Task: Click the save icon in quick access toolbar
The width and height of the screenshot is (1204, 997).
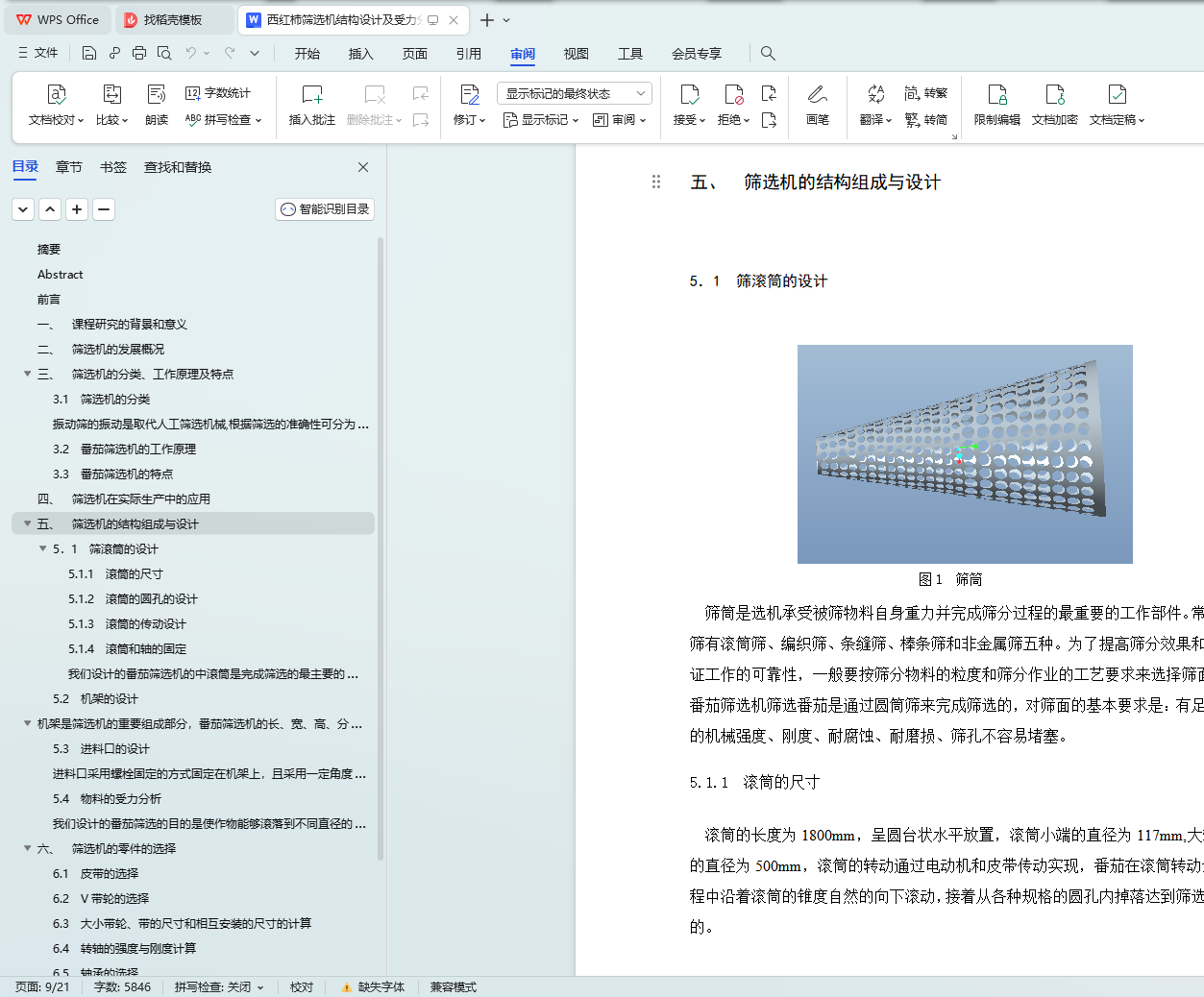Action: 89,53
